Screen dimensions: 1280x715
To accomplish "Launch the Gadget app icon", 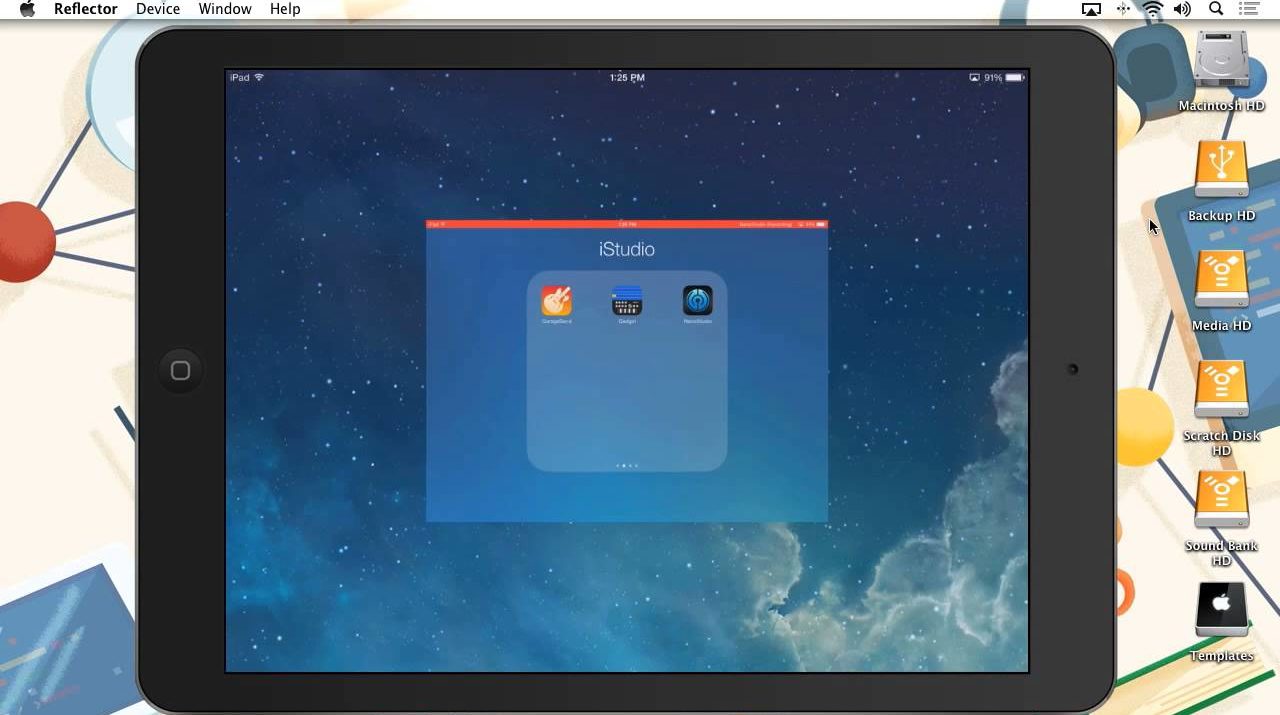I will tap(627, 301).
